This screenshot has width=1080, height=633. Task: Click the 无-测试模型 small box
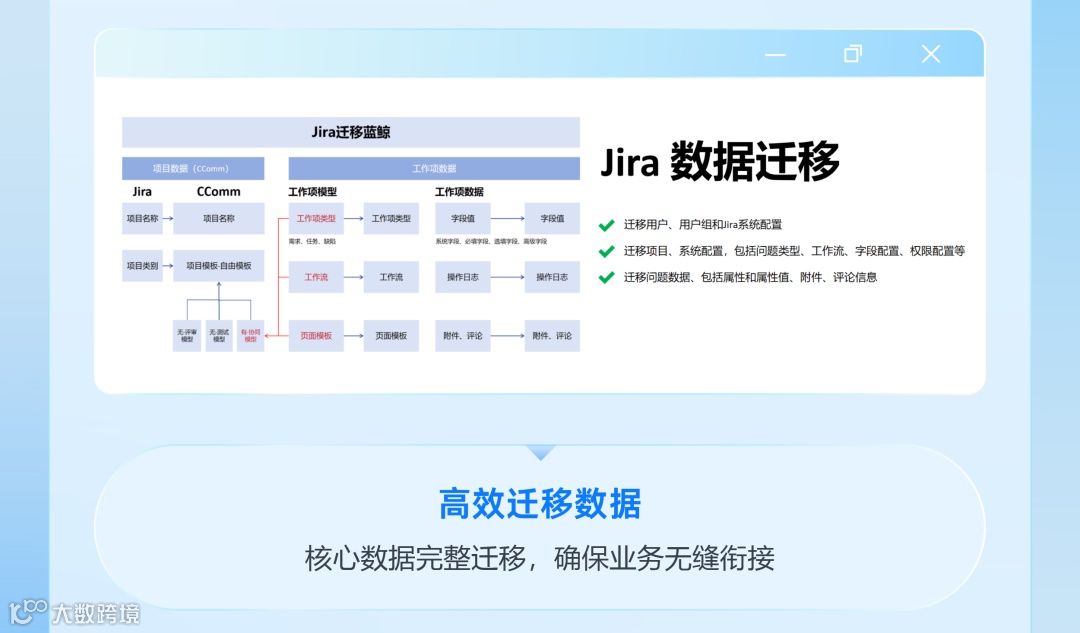coord(219,335)
